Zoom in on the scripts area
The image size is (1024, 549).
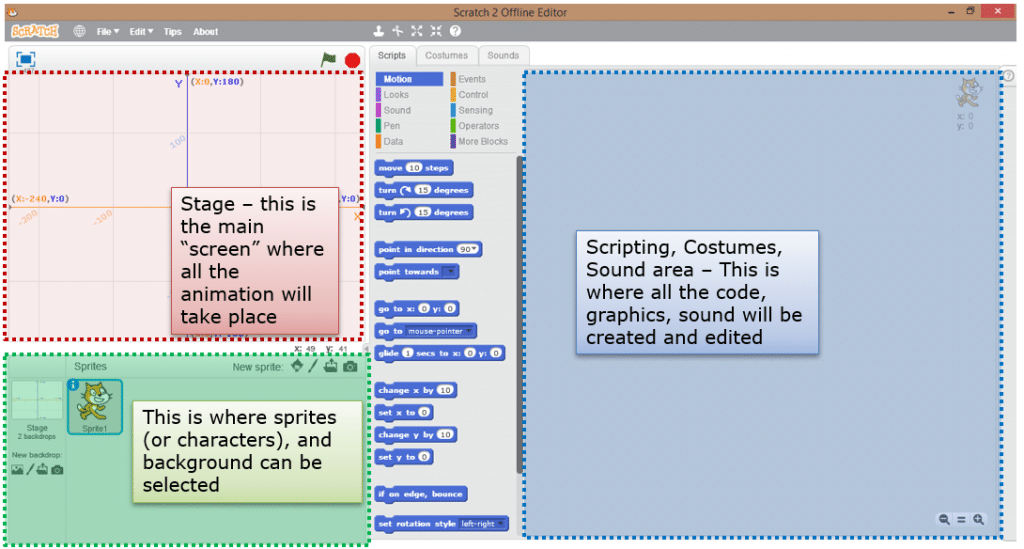(978, 520)
